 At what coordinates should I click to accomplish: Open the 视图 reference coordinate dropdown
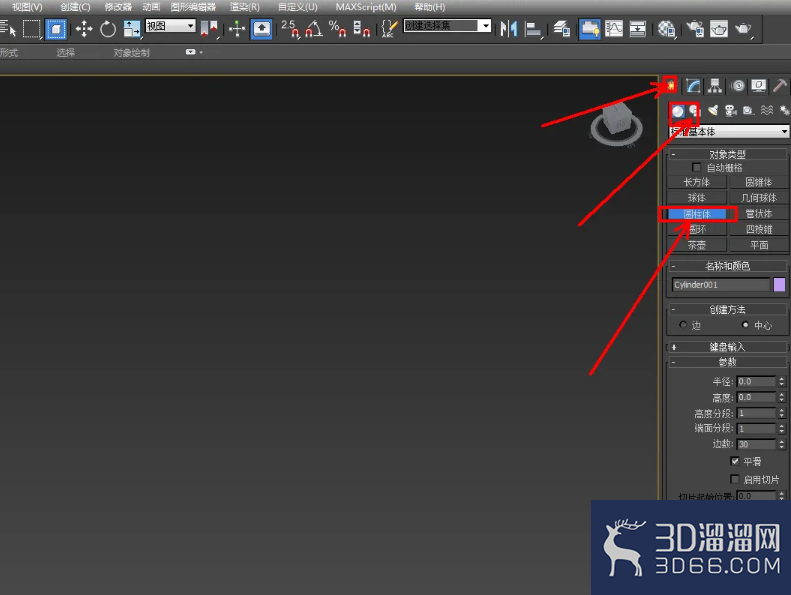[170, 25]
